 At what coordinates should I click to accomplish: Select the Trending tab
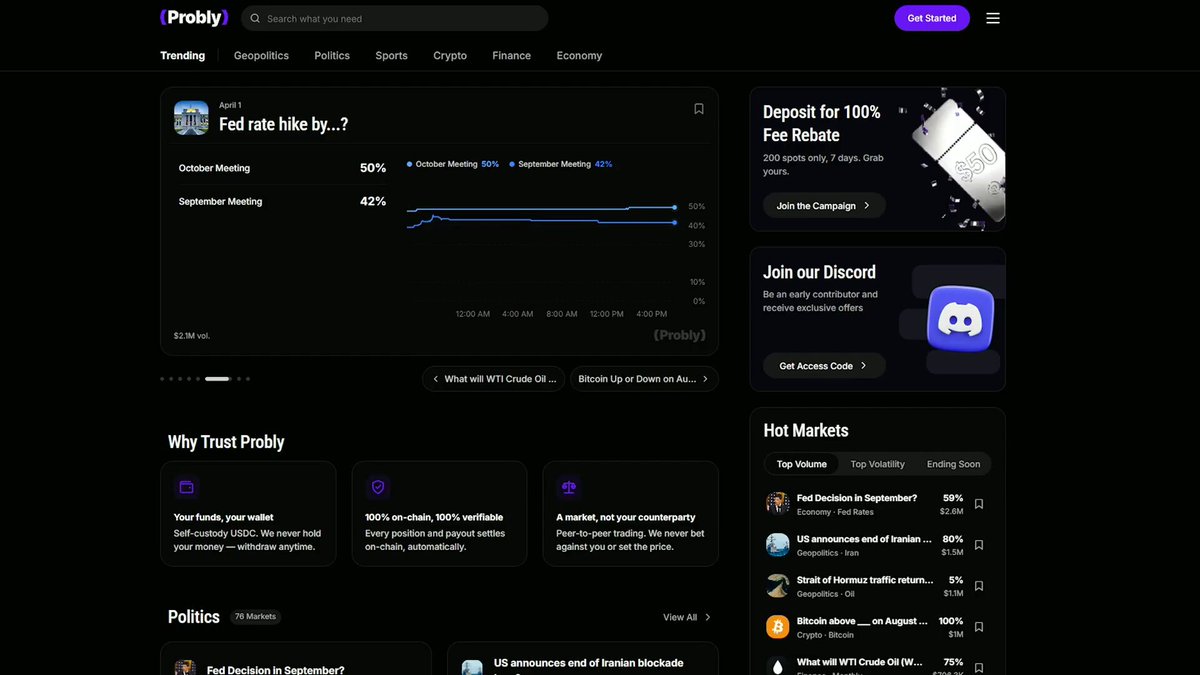183,56
